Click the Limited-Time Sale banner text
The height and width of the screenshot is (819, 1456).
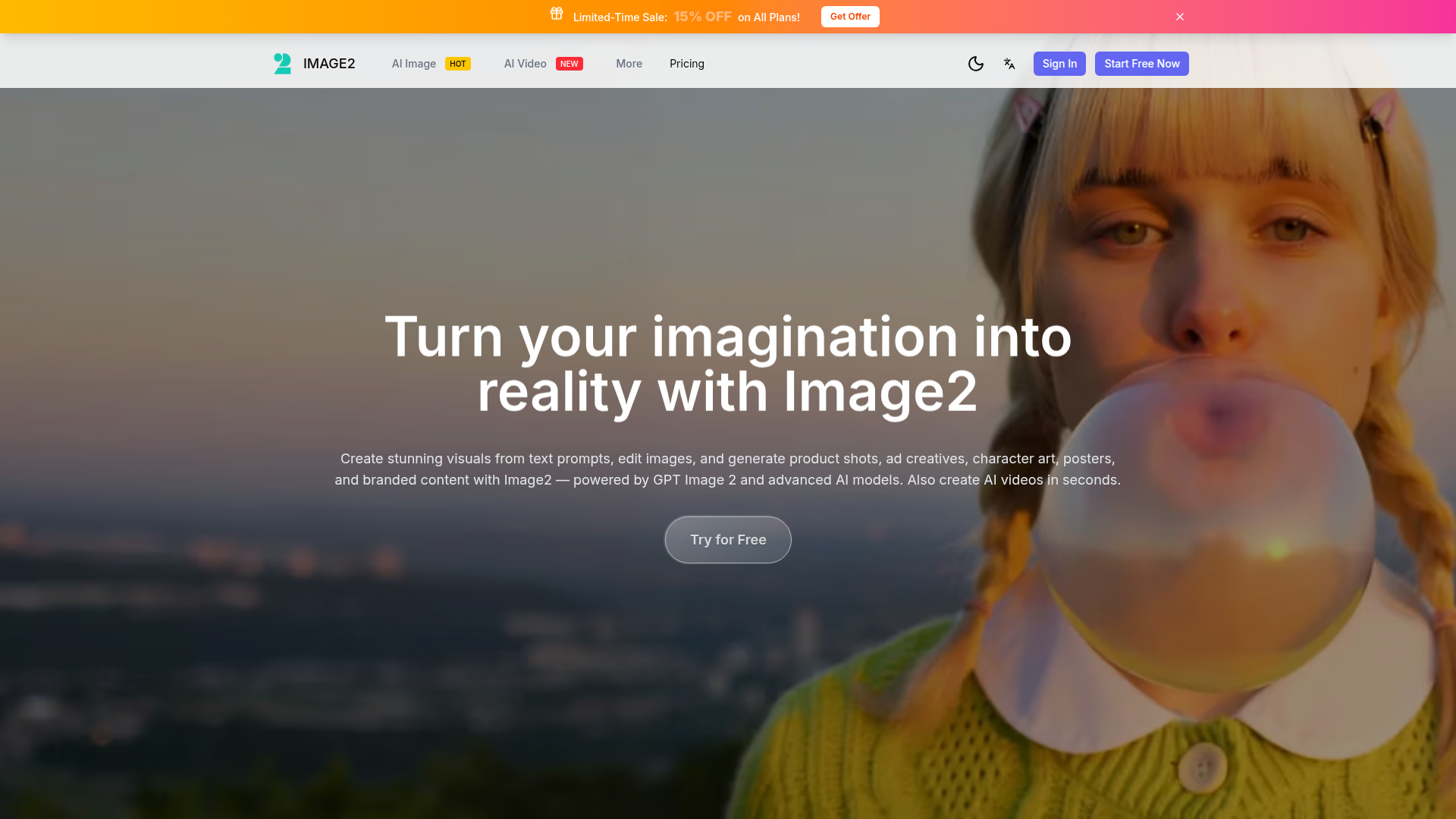click(620, 17)
